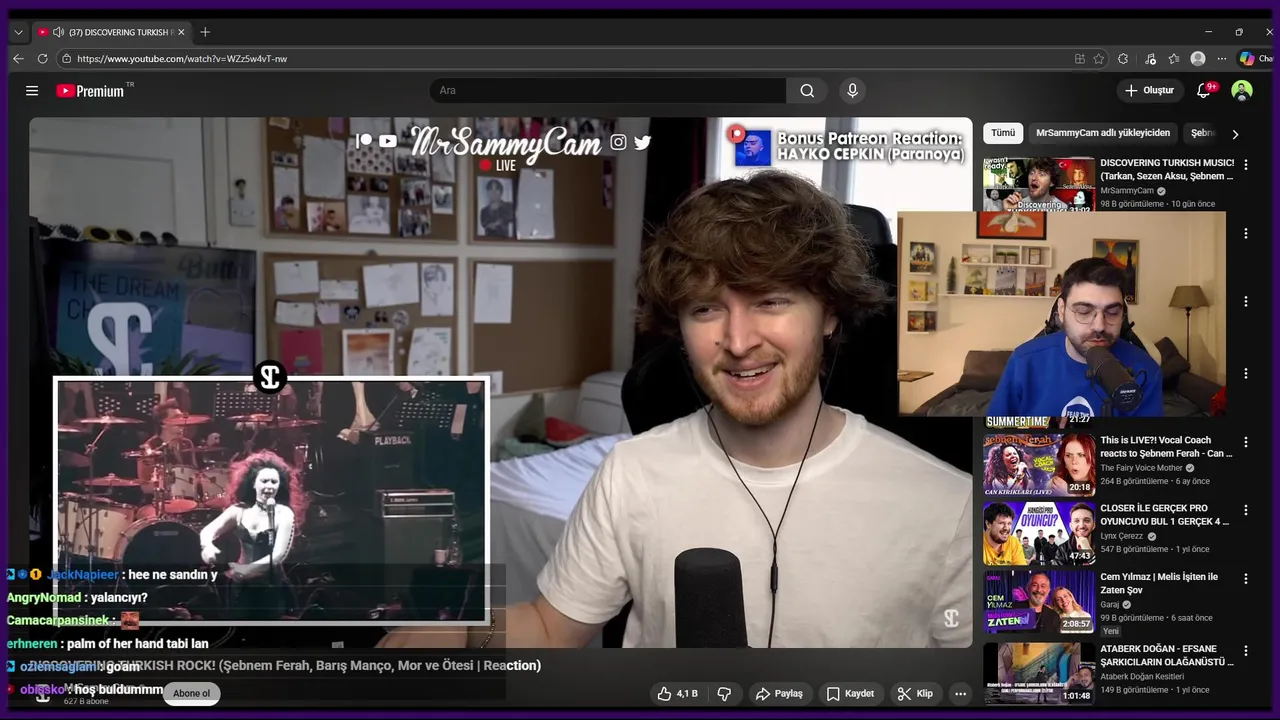
Task: Open options for This is LIVE?! video
Action: click(x=1246, y=442)
